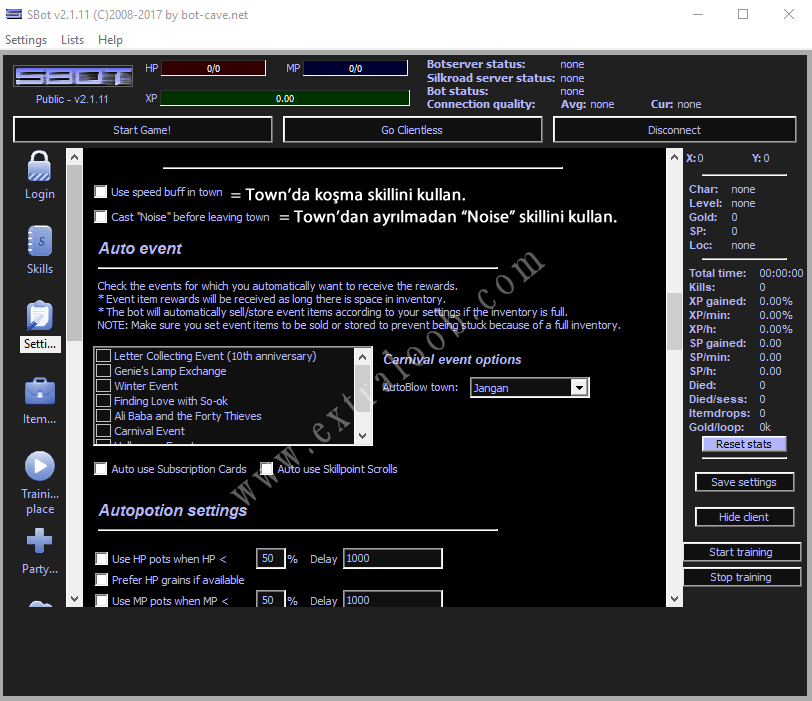Viewport: 812px width, 701px height.
Task: Maximize the SBot window
Action: tap(743, 14)
